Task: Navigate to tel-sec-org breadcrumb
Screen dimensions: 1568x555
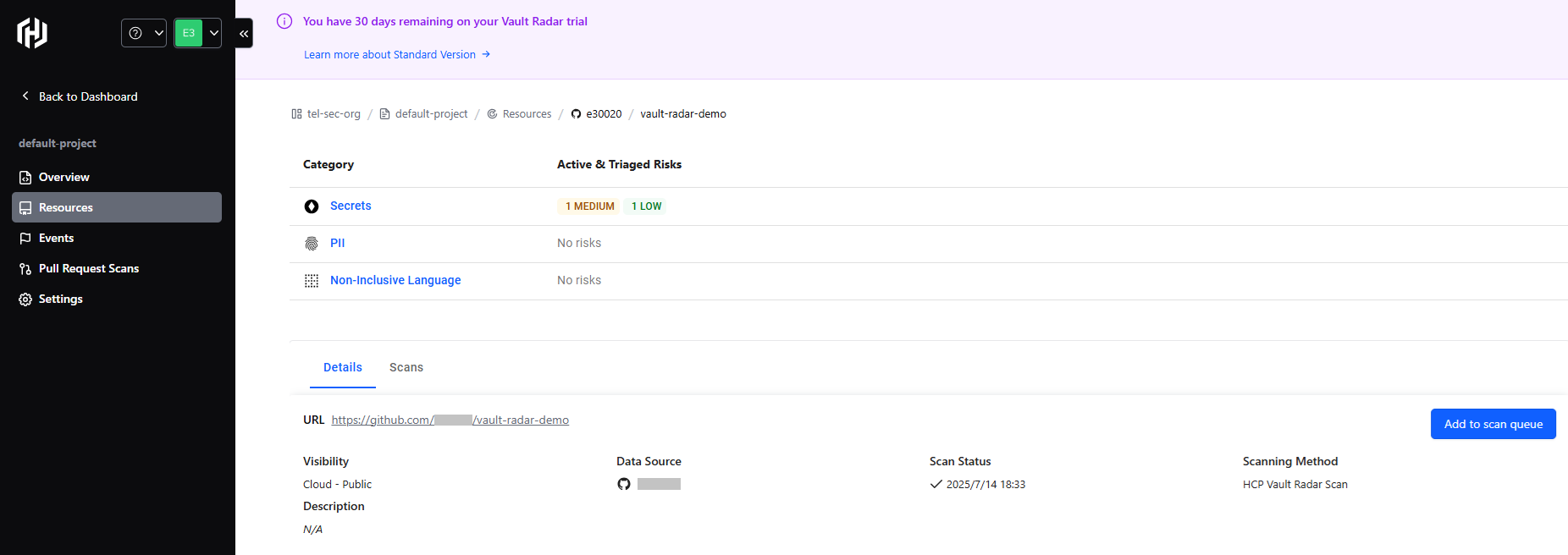Action: tap(334, 113)
